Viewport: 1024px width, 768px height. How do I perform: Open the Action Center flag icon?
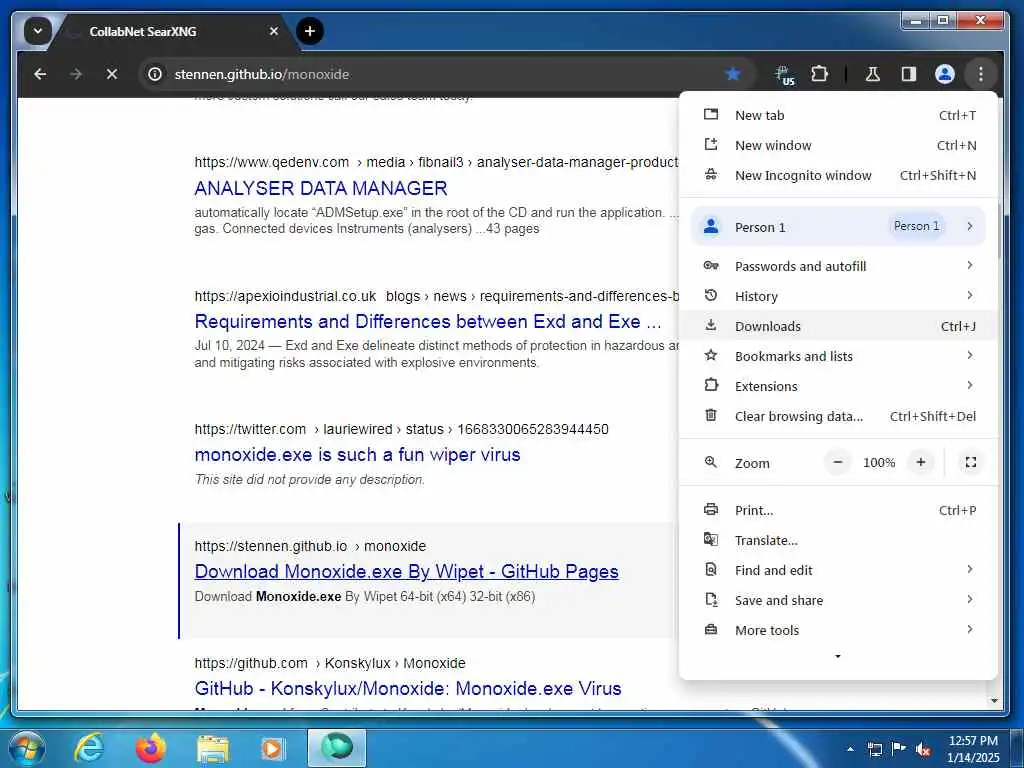[899, 749]
